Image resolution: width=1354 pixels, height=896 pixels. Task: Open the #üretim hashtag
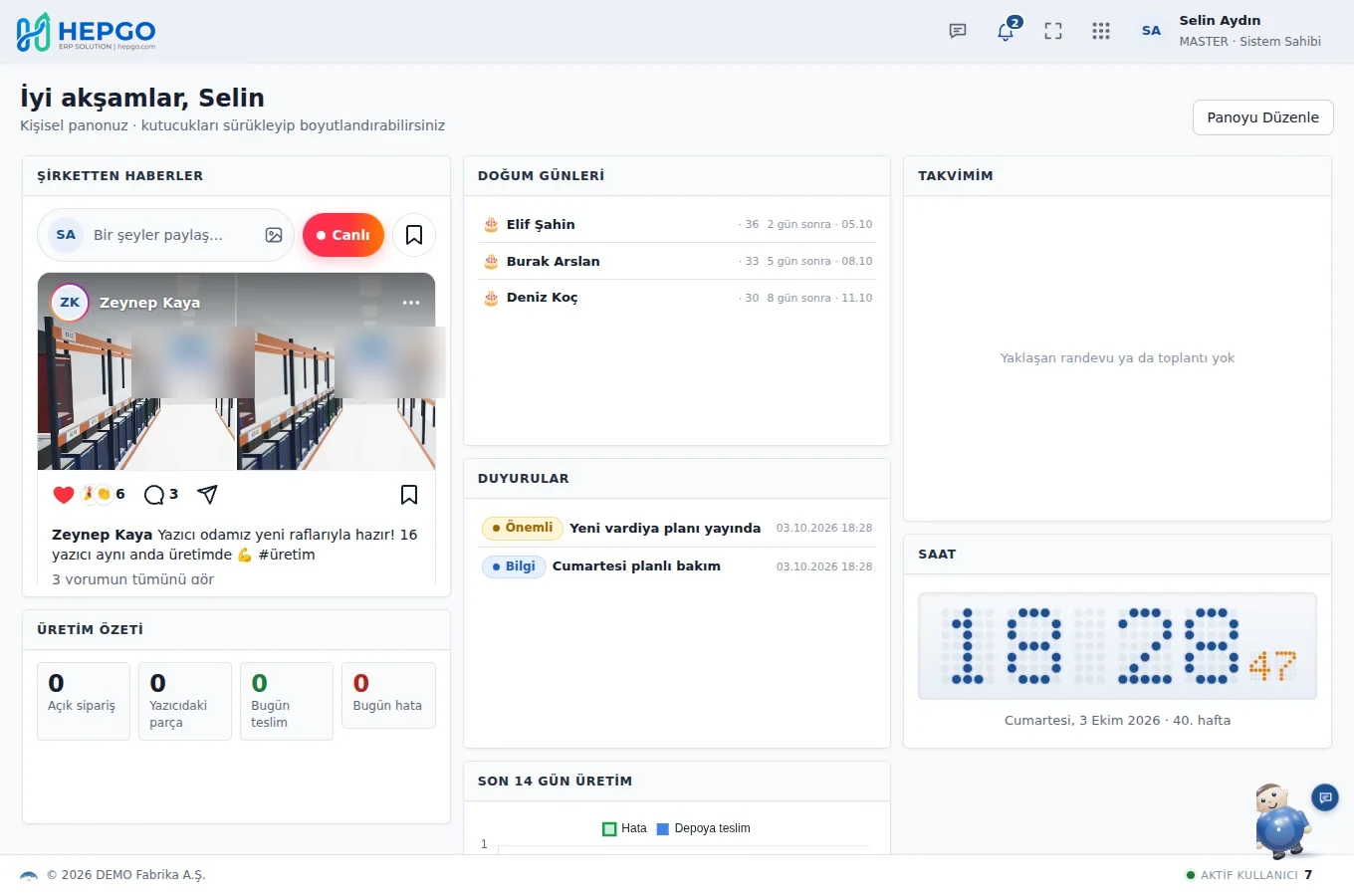tap(287, 555)
